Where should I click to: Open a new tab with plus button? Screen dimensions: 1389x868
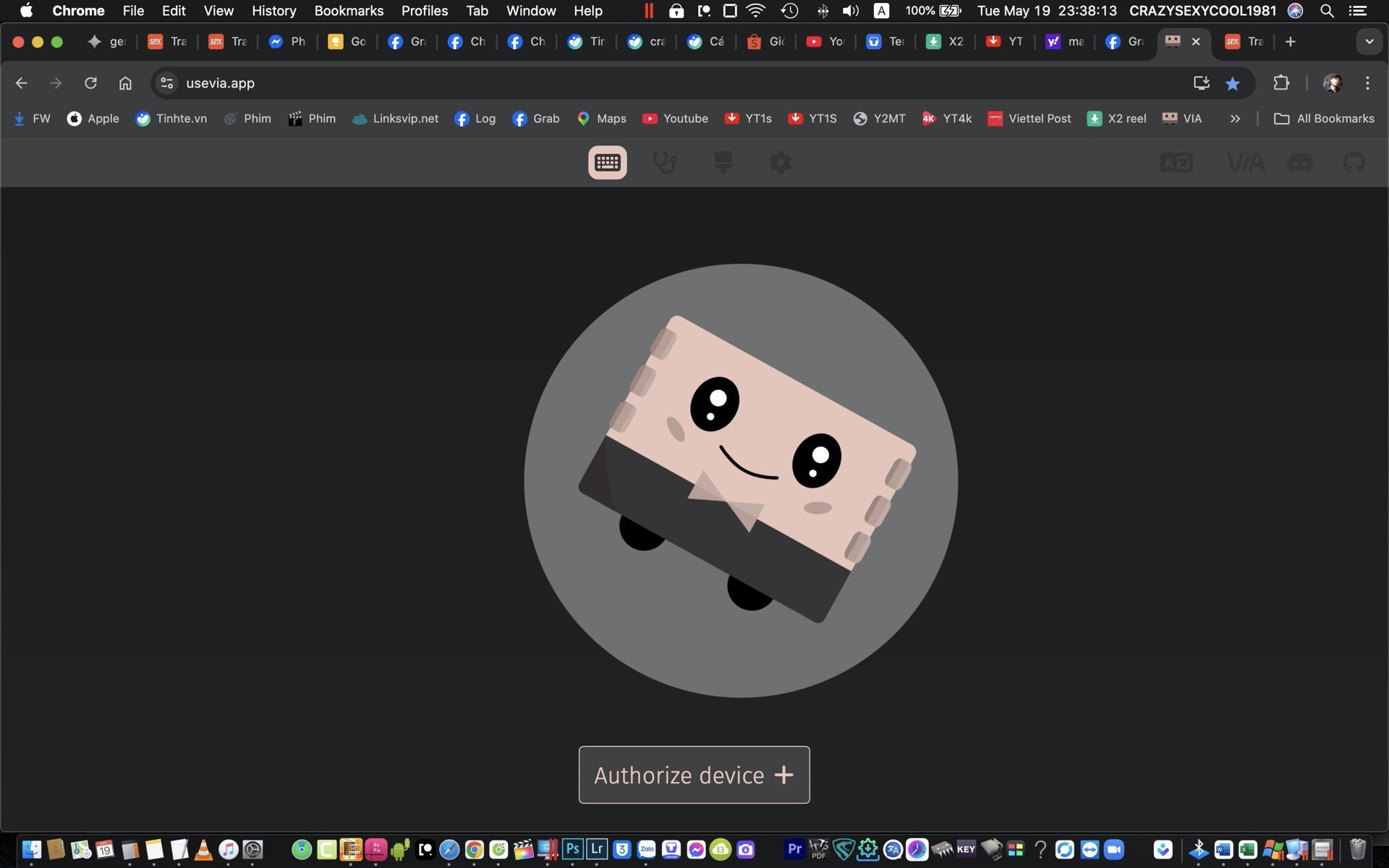point(1290,42)
